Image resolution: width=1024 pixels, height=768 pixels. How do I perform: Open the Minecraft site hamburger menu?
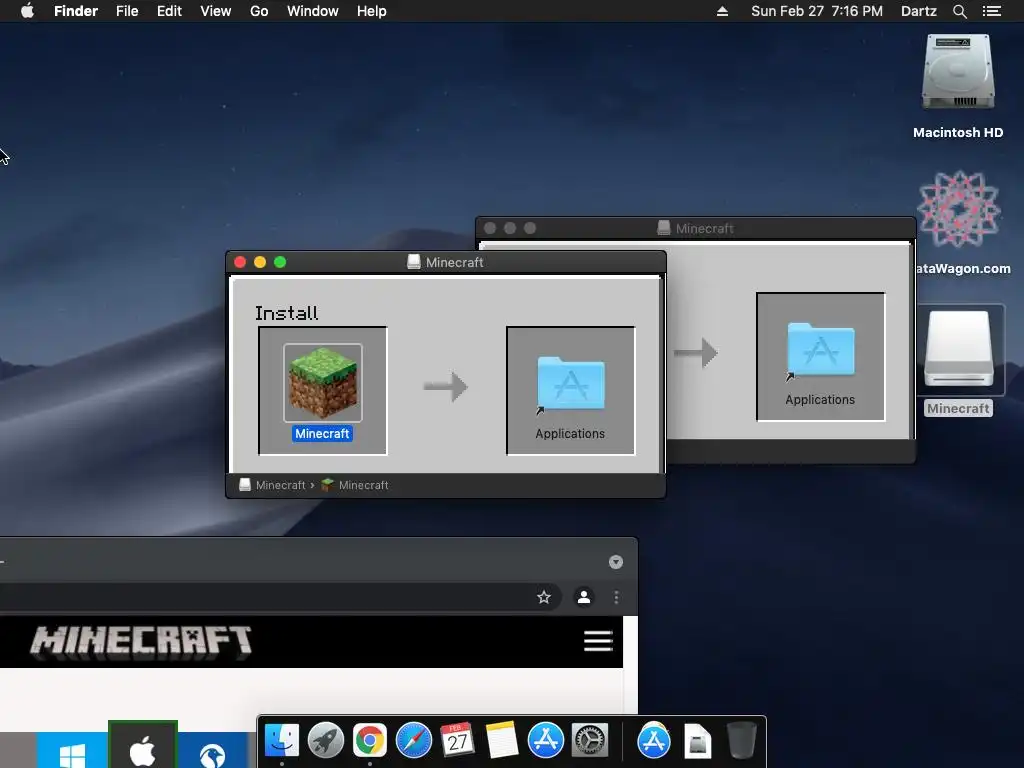click(x=598, y=641)
